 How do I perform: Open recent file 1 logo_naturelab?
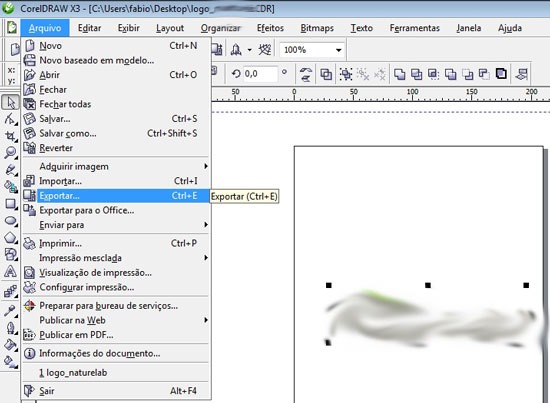116,372
